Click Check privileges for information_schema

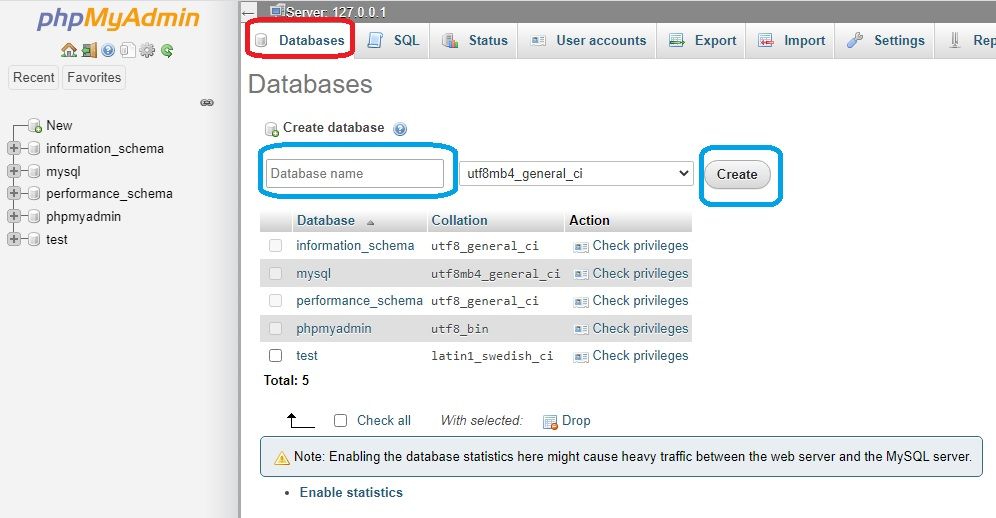coord(631,246)
